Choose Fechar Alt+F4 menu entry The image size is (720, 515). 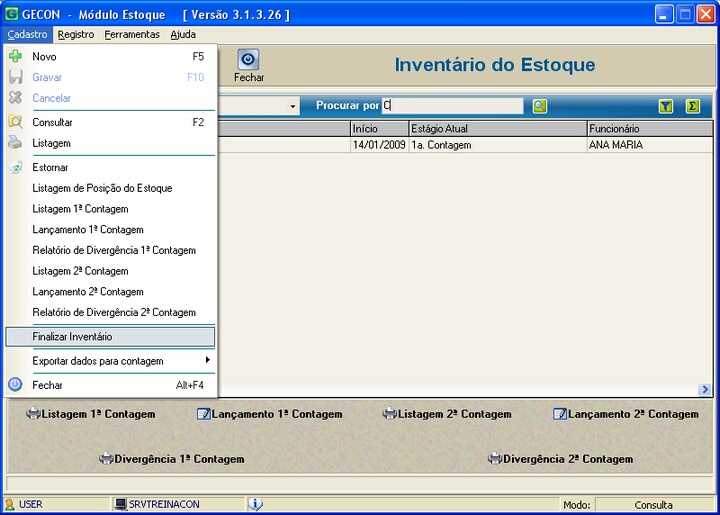point(110,385)
